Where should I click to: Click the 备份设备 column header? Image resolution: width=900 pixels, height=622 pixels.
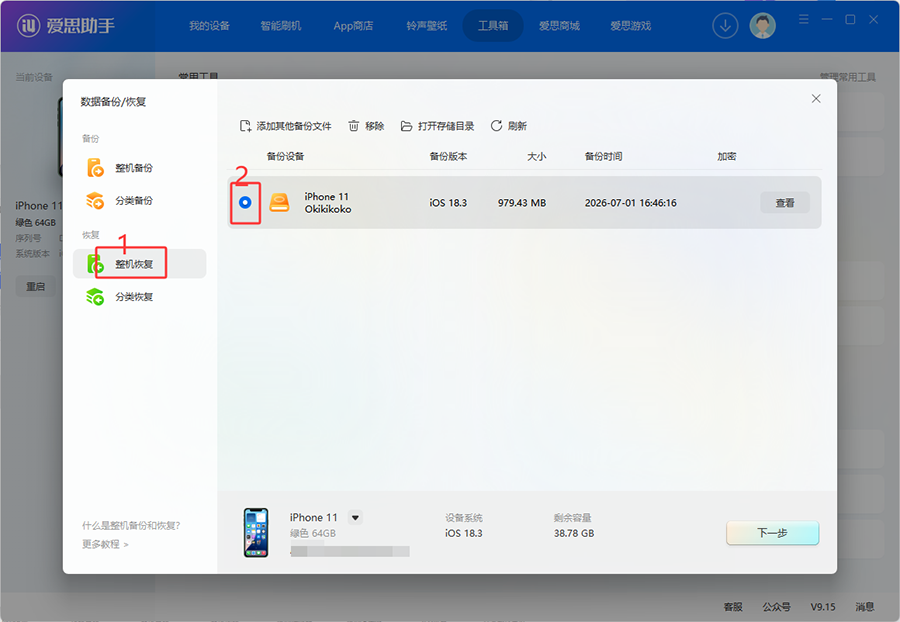point(285,156)
